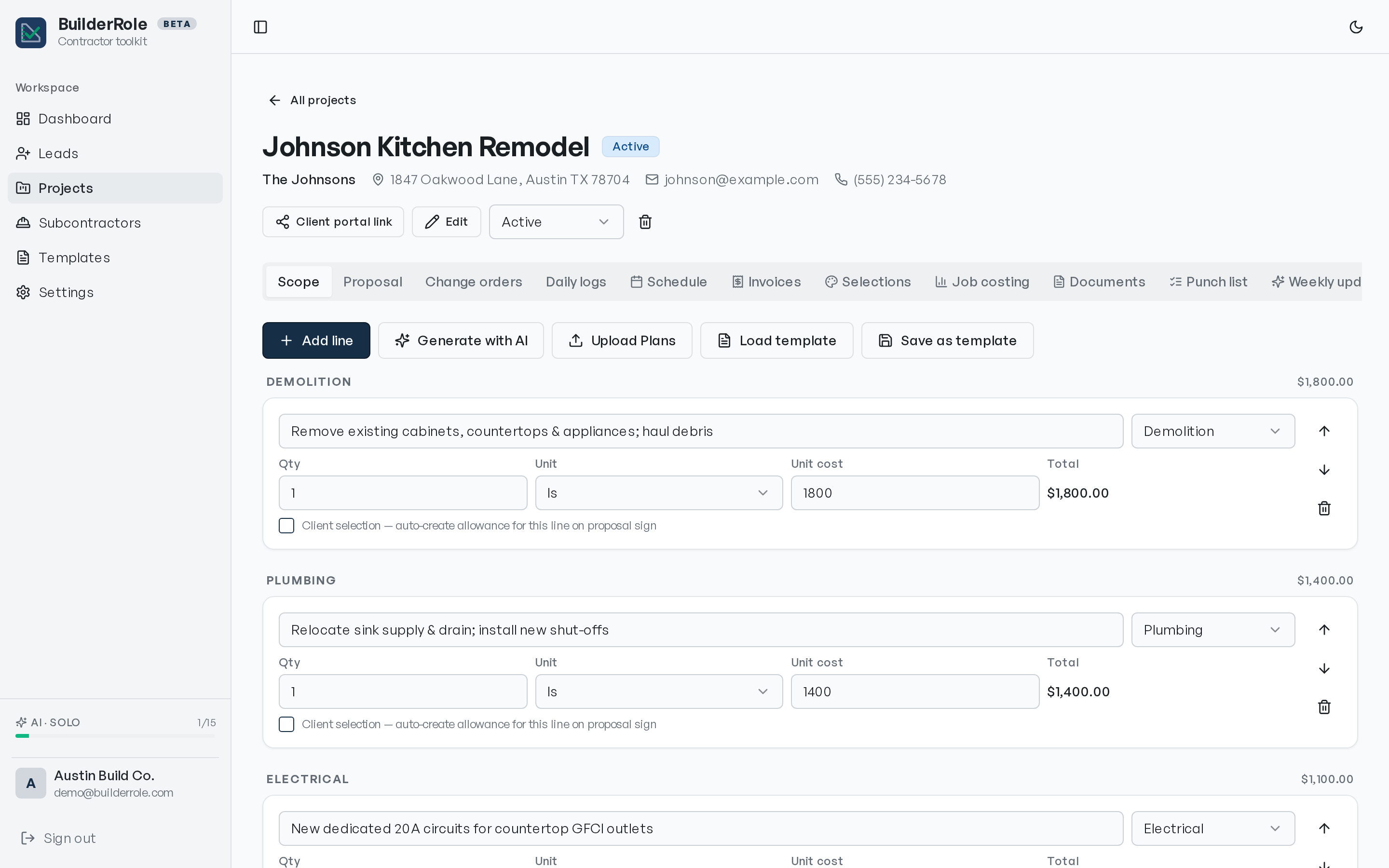Select the Scope tab
This screenshot has height=868, width=1389.
tap(299, 282)
